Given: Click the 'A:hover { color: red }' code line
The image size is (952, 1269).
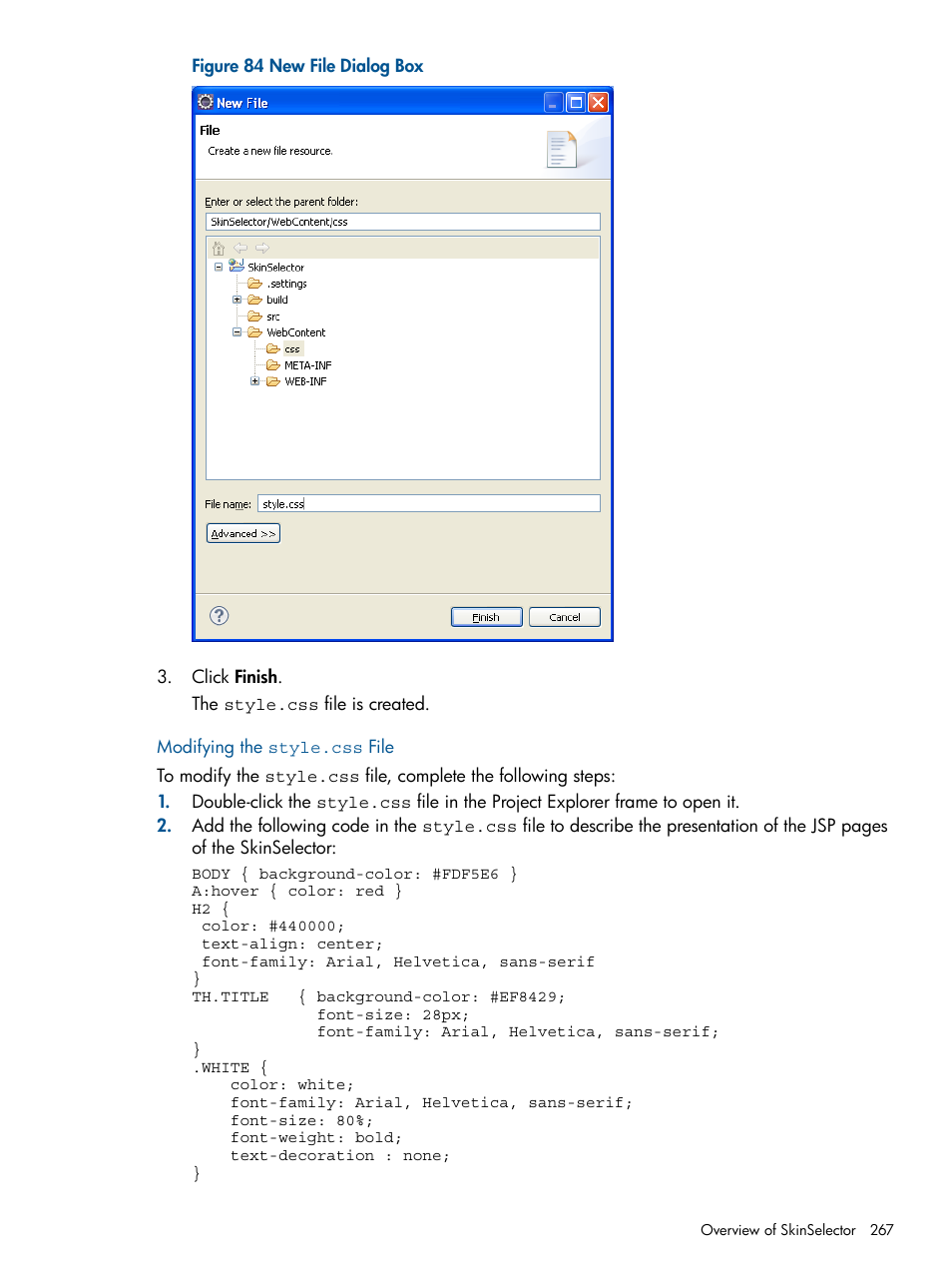Looking at the screenshot, I should click(297, 892).
